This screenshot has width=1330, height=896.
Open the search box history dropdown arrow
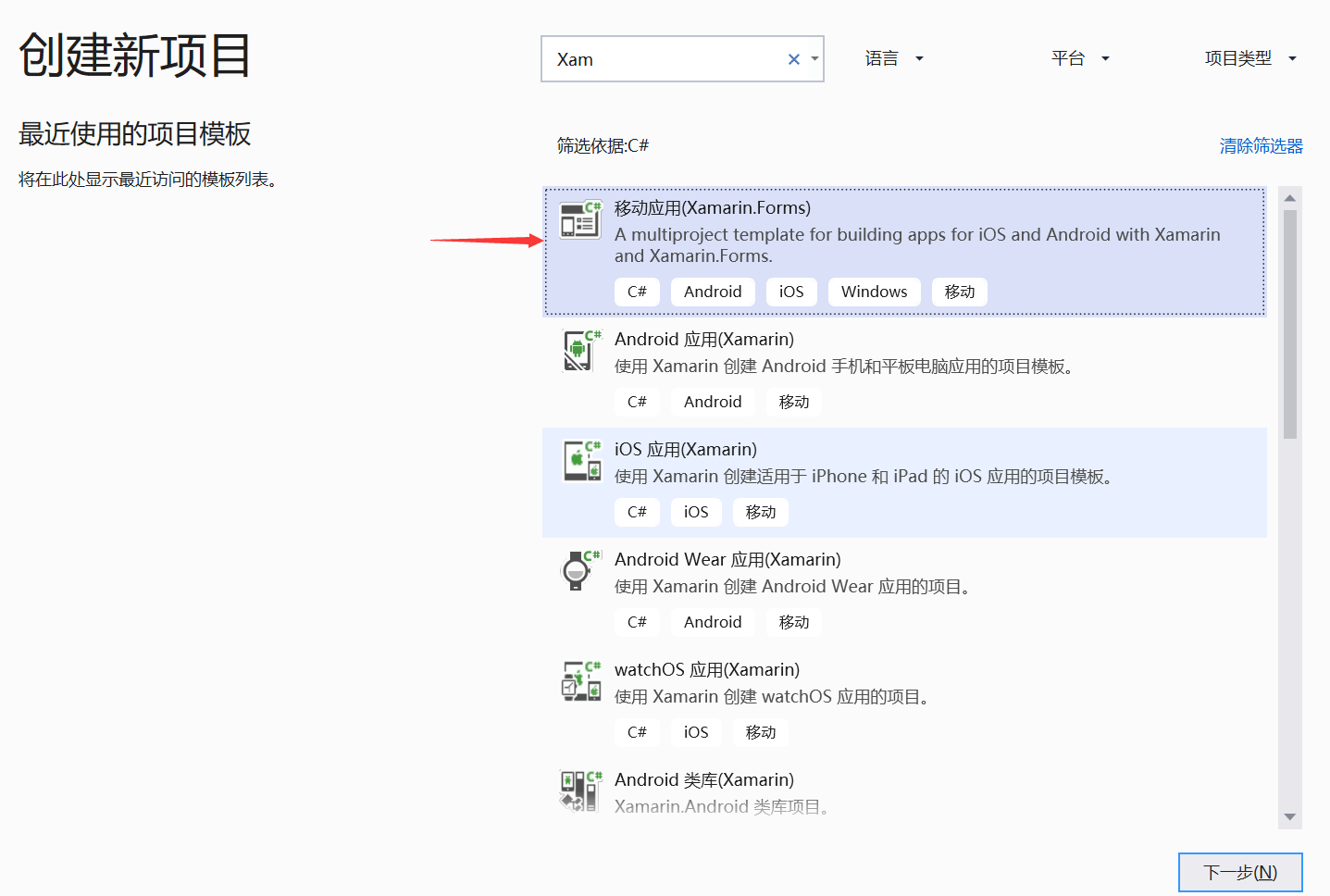814,59
